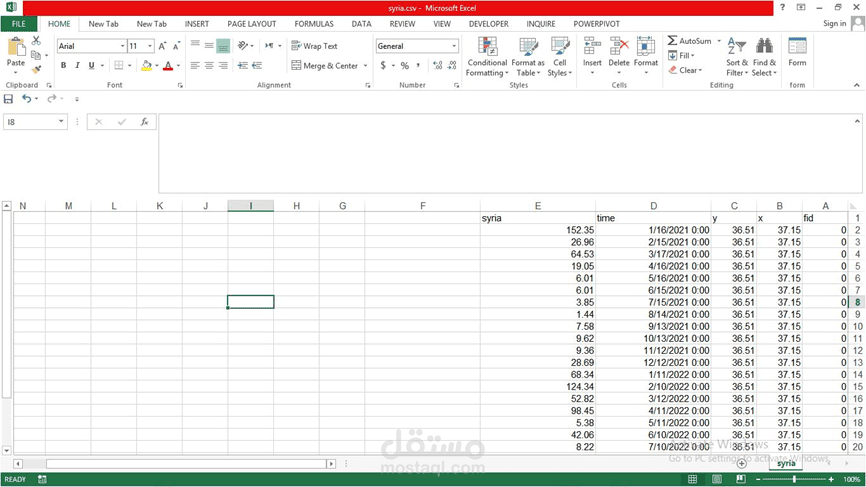The image size is (866, 487).
Task: Select the syria sheet tab
Action: (786, 463)
